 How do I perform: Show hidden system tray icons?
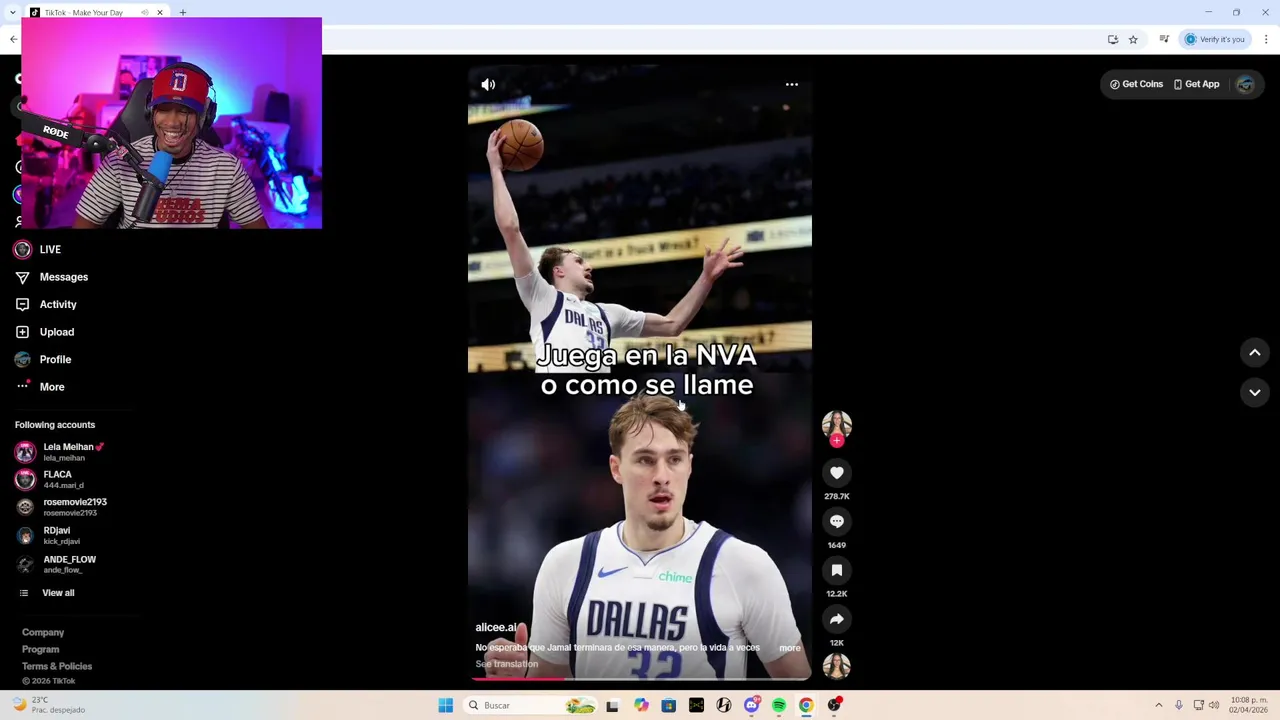coord(1159,706)
